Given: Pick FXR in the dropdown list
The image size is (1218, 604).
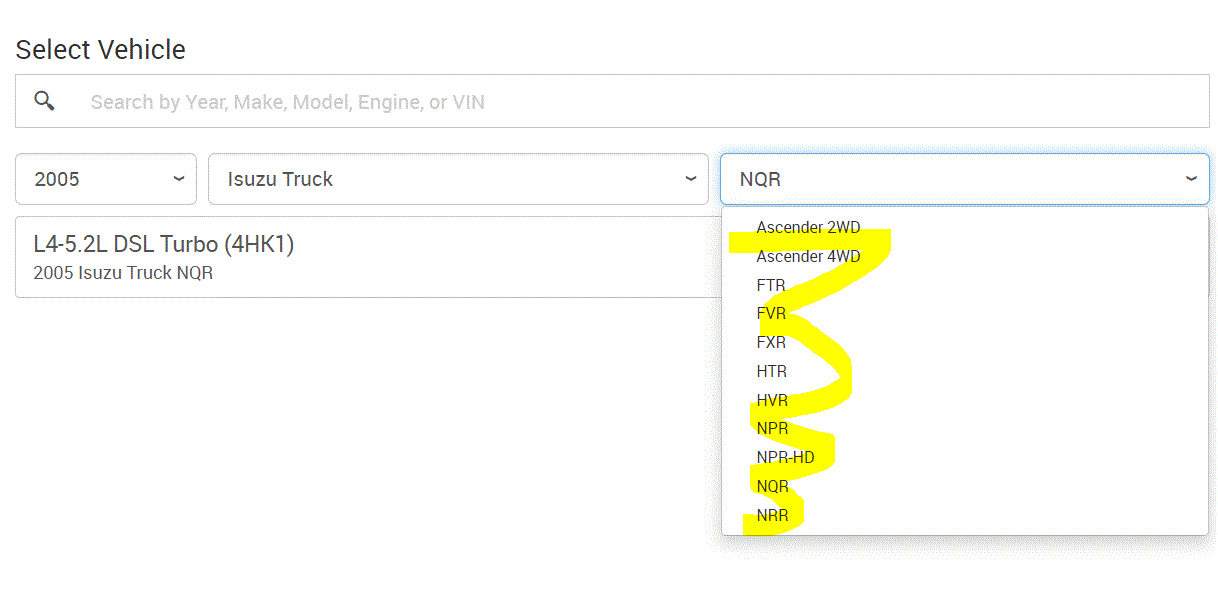Looking at the screenshot, I should point(771,342).
